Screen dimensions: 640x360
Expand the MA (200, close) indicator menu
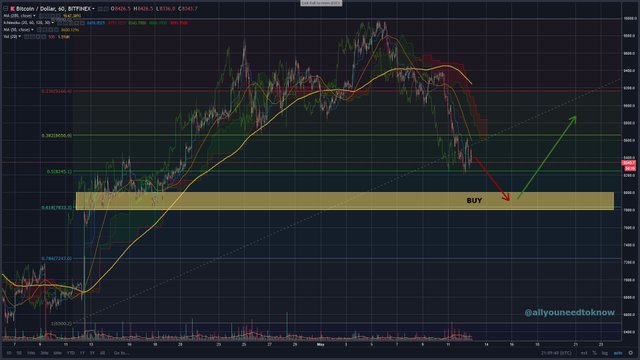pyautogui.click(x=34, y=16)
